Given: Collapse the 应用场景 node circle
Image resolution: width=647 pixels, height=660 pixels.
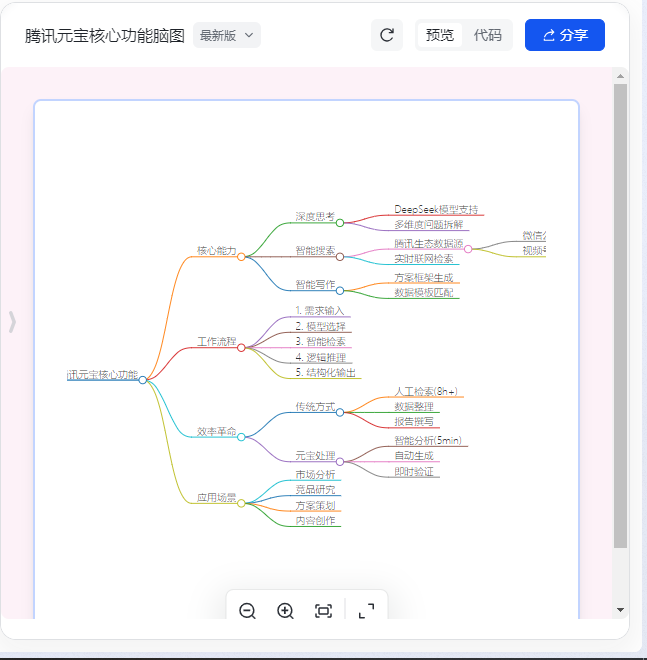Looking at the screenshot, I should pyautogui.click(x=241, y=503).
